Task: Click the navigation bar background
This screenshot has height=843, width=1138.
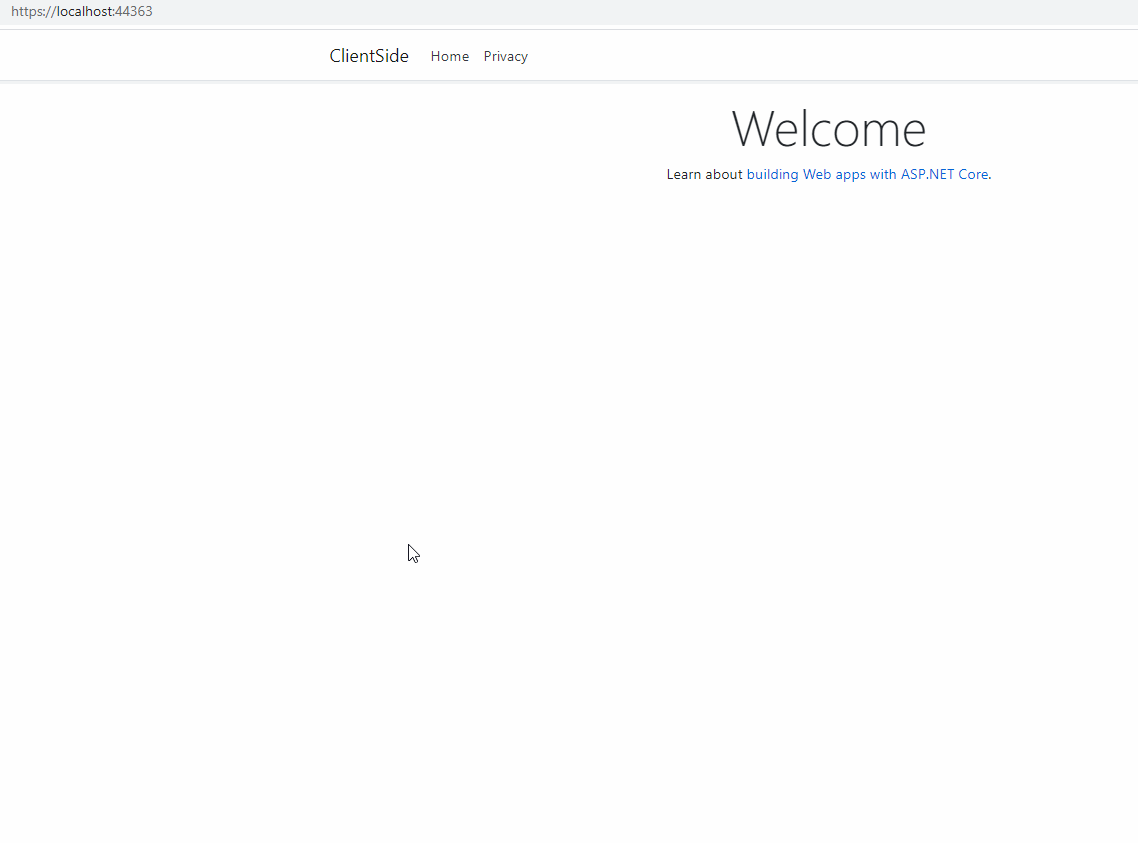Action: click(x=800, y=55)
